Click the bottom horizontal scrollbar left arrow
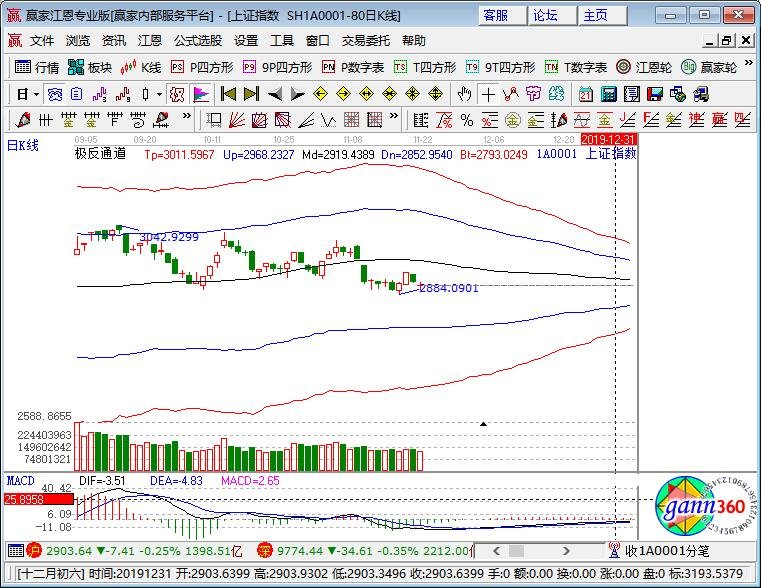 496,551
